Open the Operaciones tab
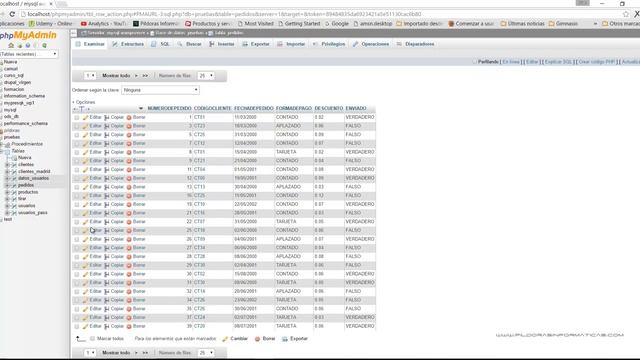The width and height of the screenshot is (640, 360). coord(371,44)
